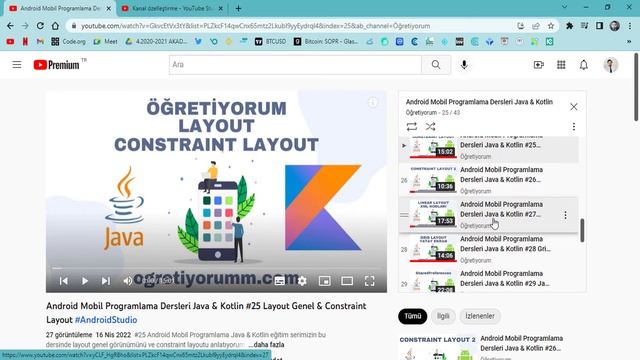The width and height of the screenshot is (640, 360).
Task: Open browser home page
Action: click(55, 26)
